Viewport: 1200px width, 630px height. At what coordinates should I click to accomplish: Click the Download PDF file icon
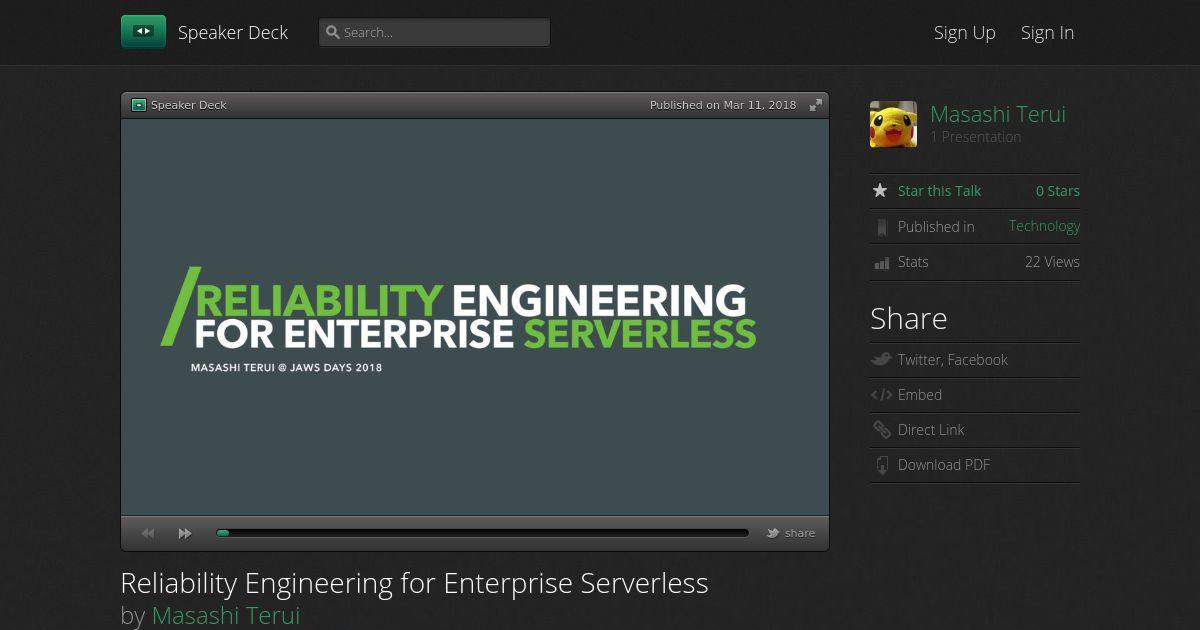881,465
